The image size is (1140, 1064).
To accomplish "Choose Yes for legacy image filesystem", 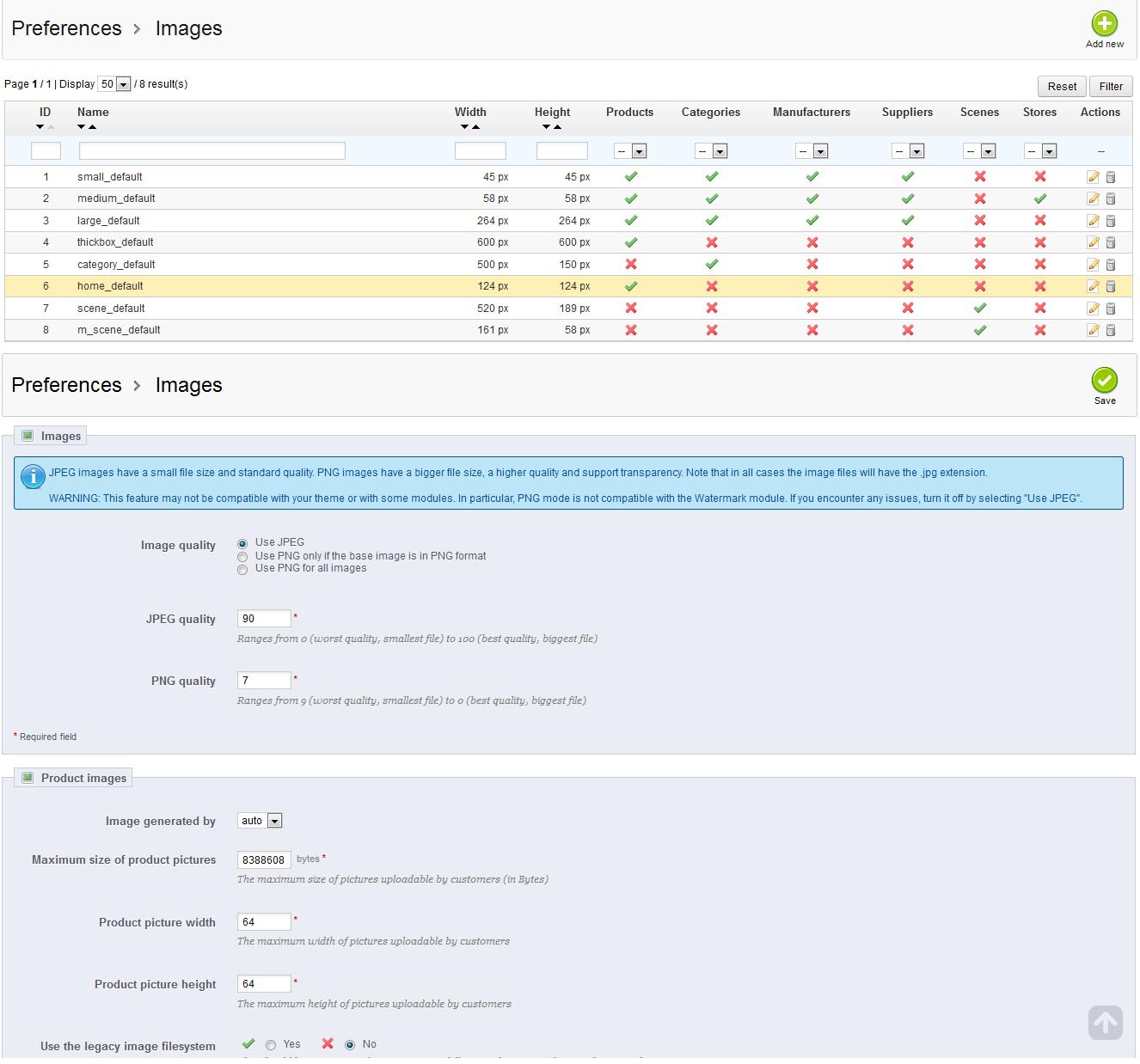I will coord(271,1045).
